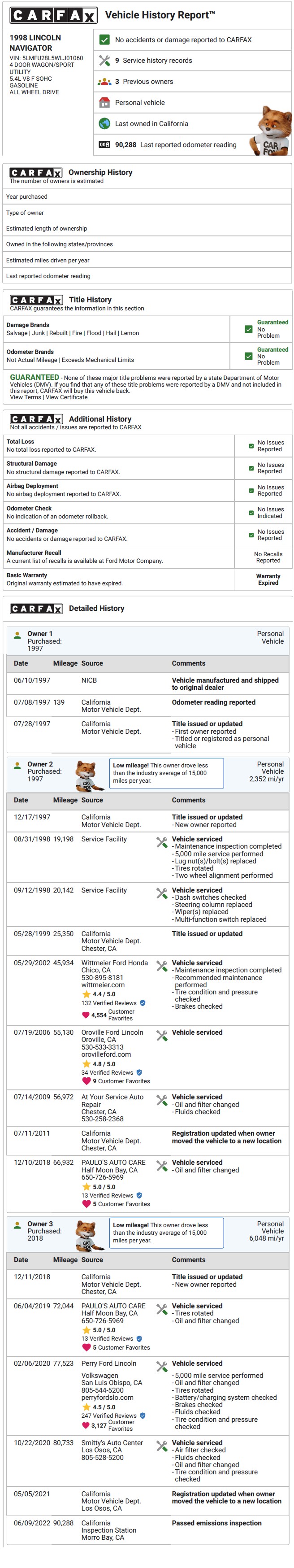
Task: Click the CARFAX logo beside Additional History
Action: (x=36, y=419)
